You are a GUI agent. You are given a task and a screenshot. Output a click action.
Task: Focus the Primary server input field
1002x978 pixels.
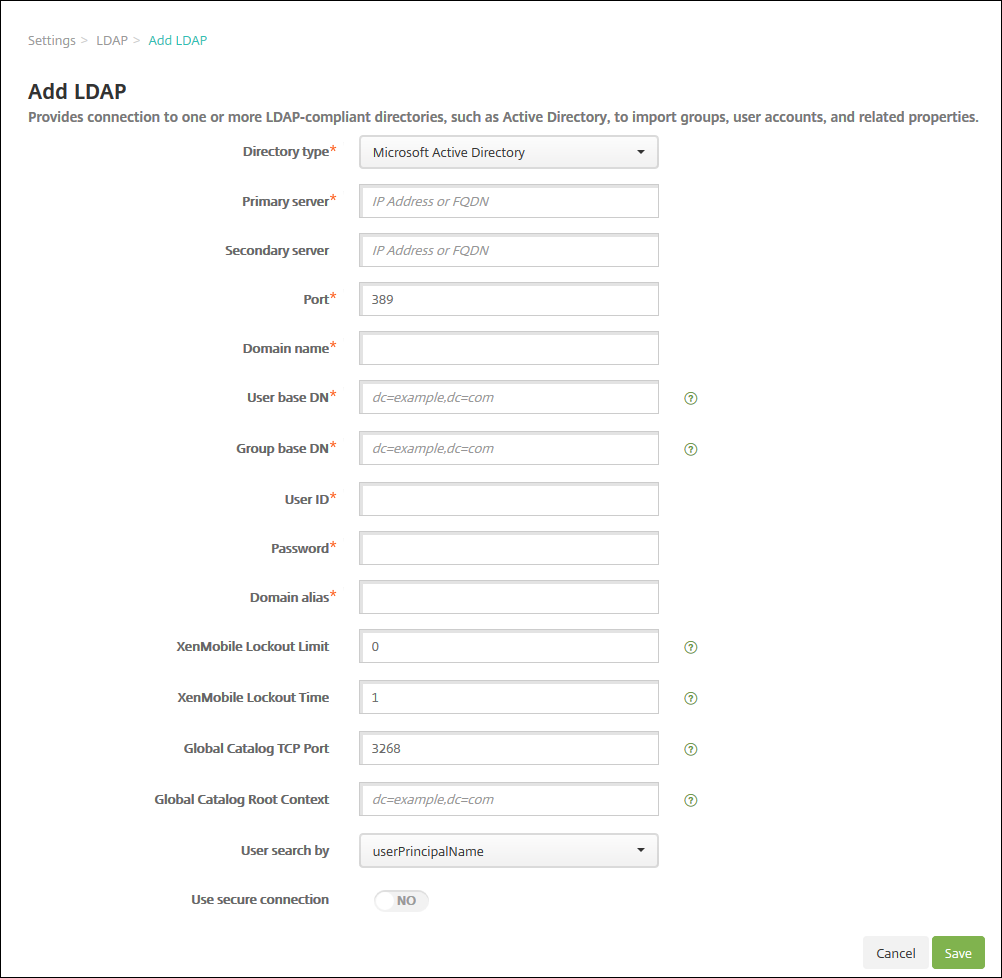508,201
